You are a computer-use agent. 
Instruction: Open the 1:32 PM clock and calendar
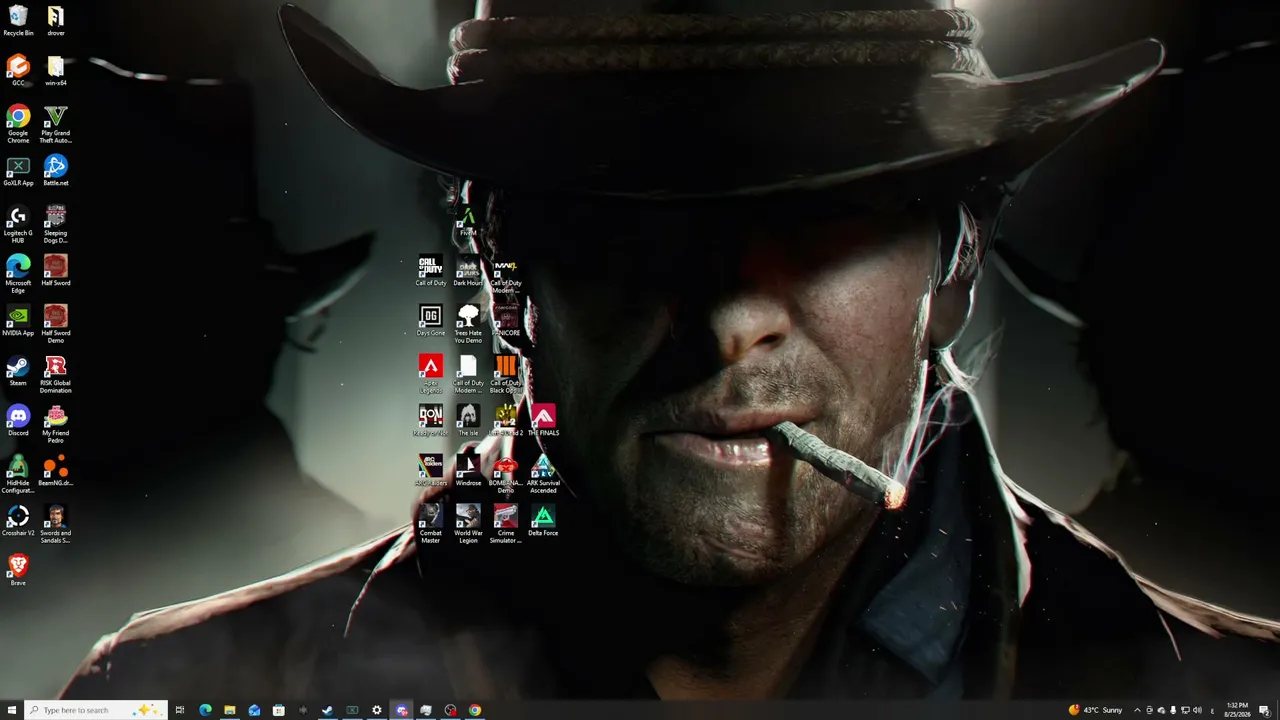pos(1237,710)
